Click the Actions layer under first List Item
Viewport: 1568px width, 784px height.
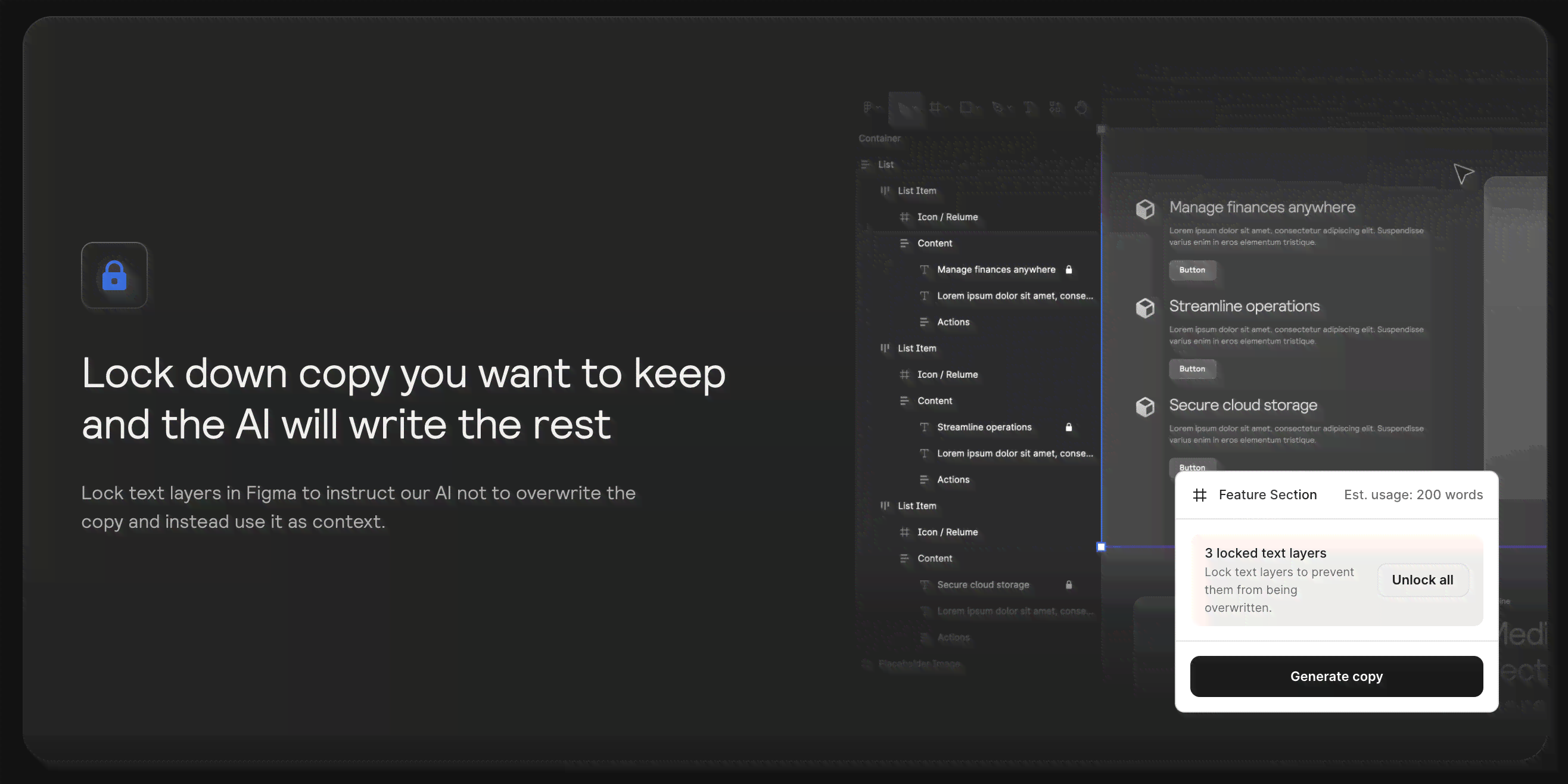(x=953, y=321)
